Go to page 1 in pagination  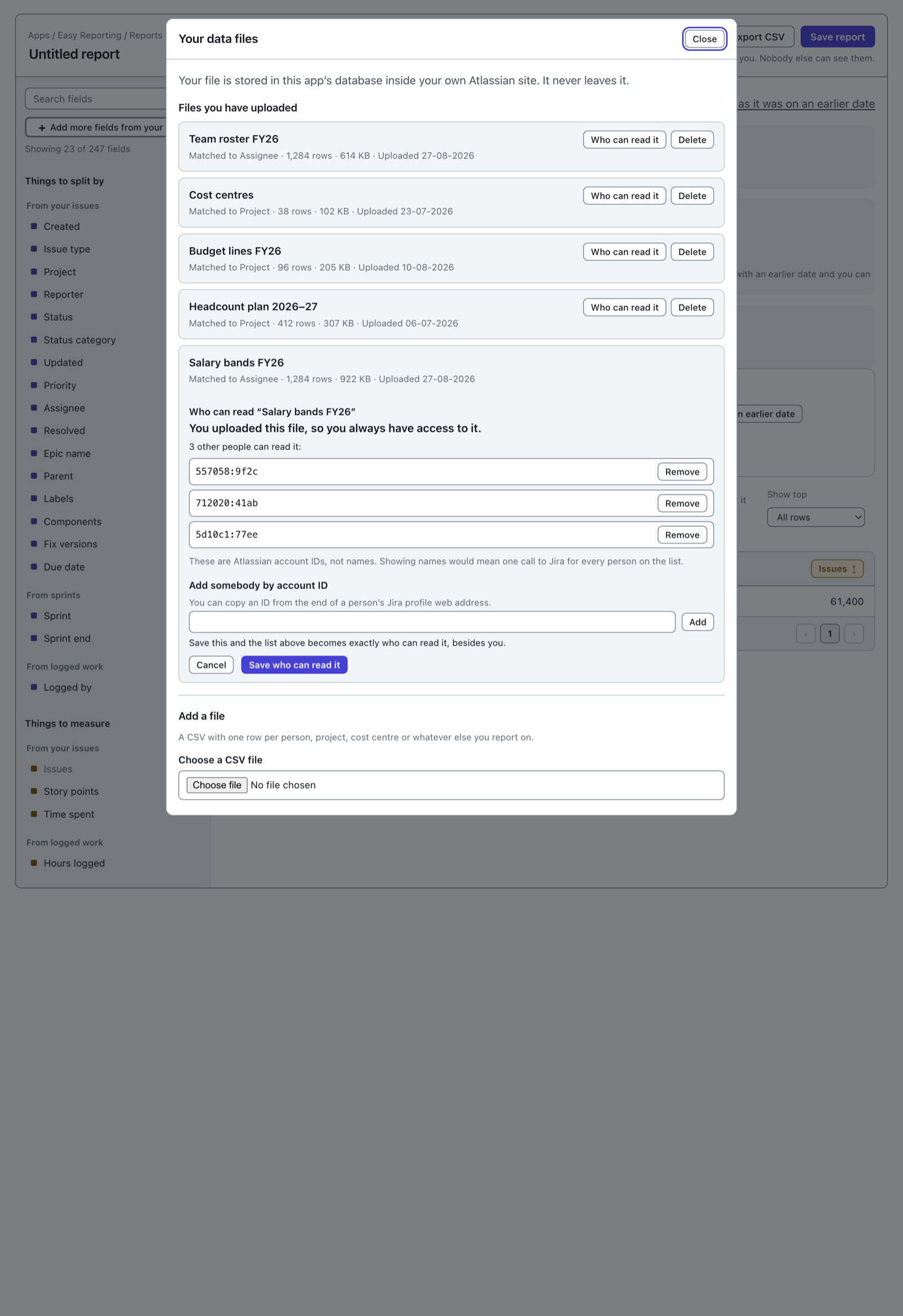[x=830, y=633]
